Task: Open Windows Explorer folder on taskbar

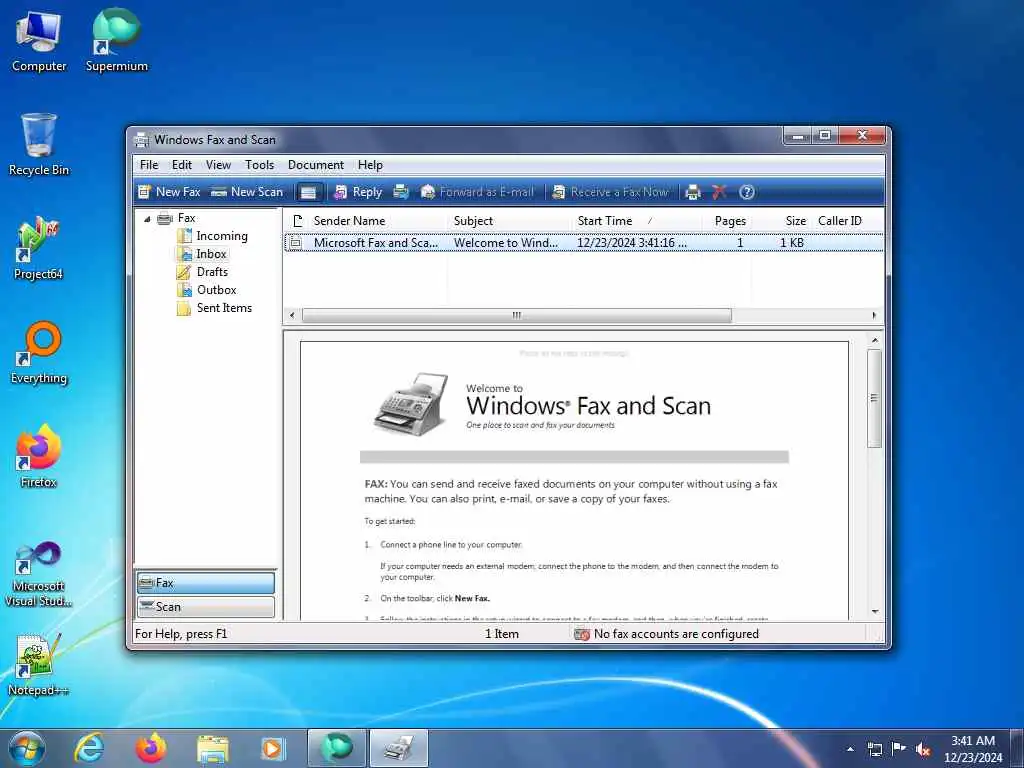Action: click(213, 750)
